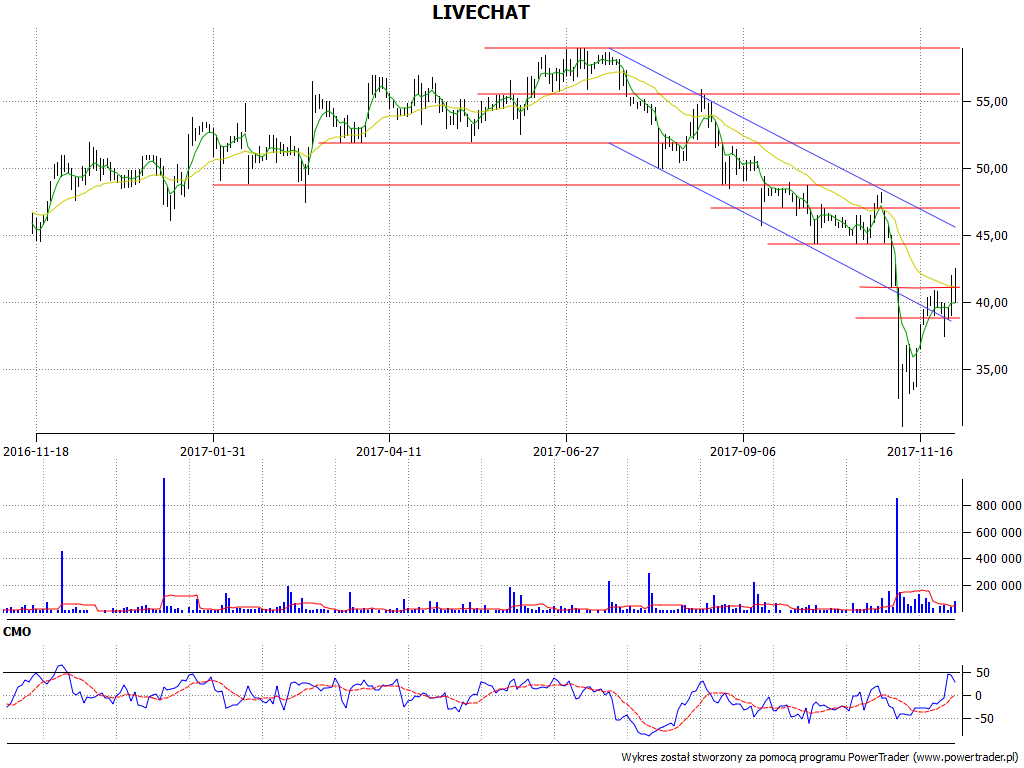Select the 2017-04-11 date label
The width and height of the screenshot is (1024, 768).
pyautogui.click(x=389, y=451)
